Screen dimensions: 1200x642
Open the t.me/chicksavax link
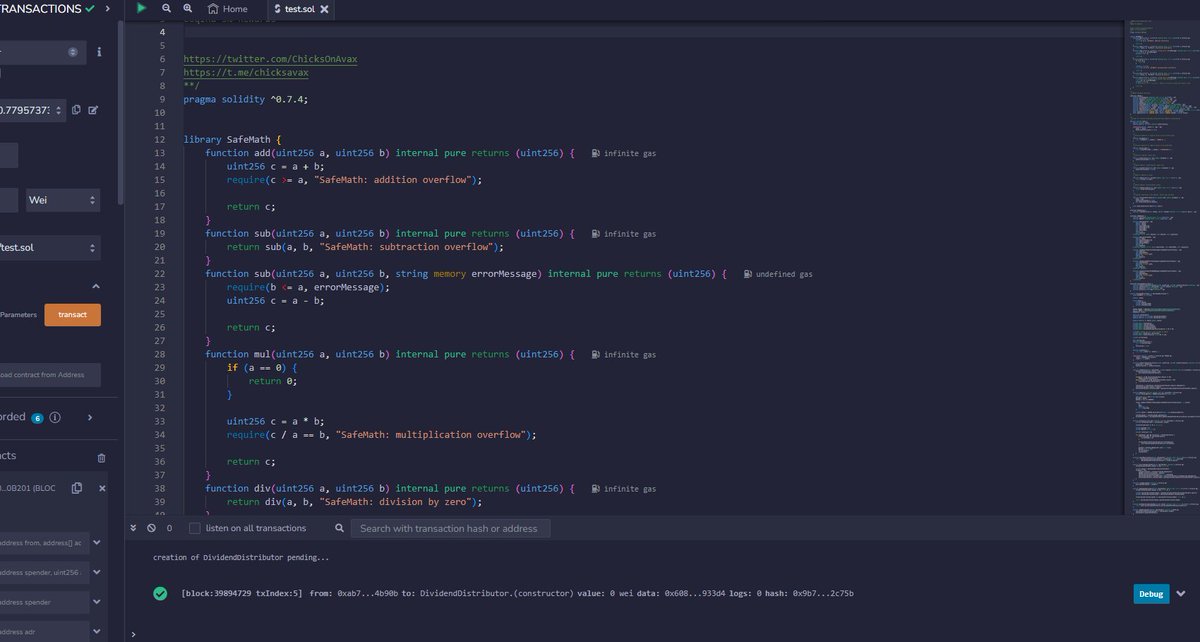tap(246, 73)
